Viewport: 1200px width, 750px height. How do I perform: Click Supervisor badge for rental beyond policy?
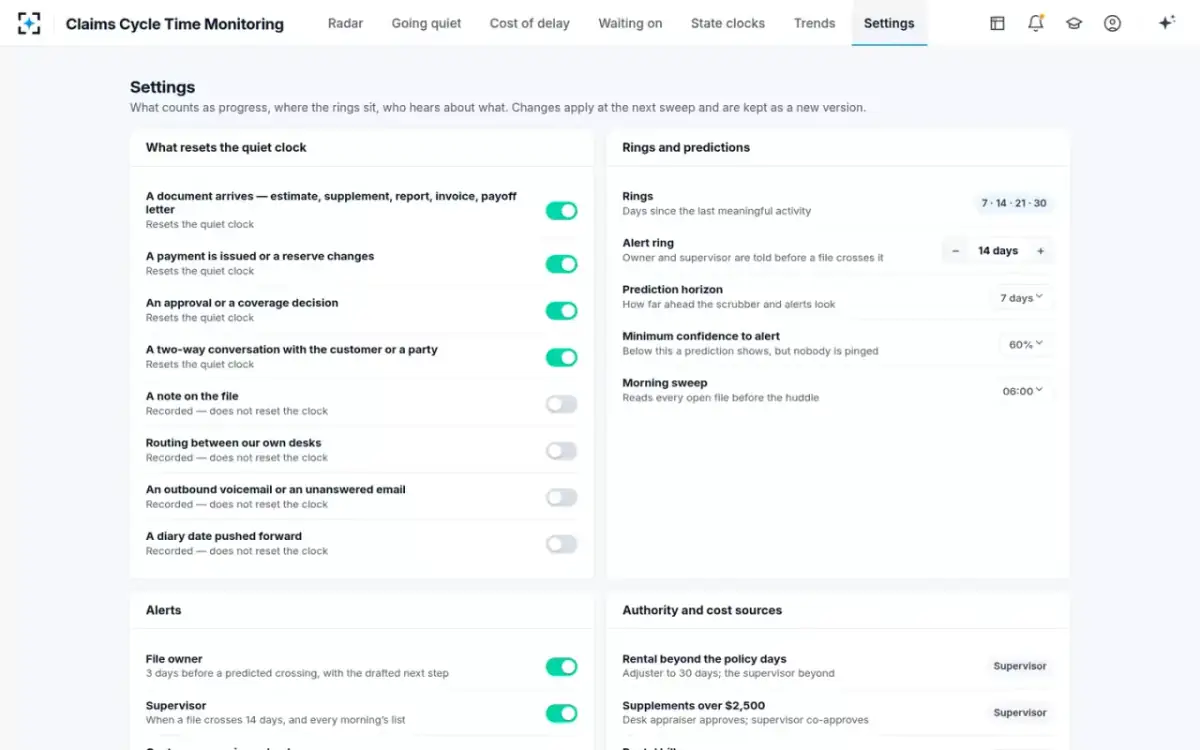click(x=1019, y=666)
